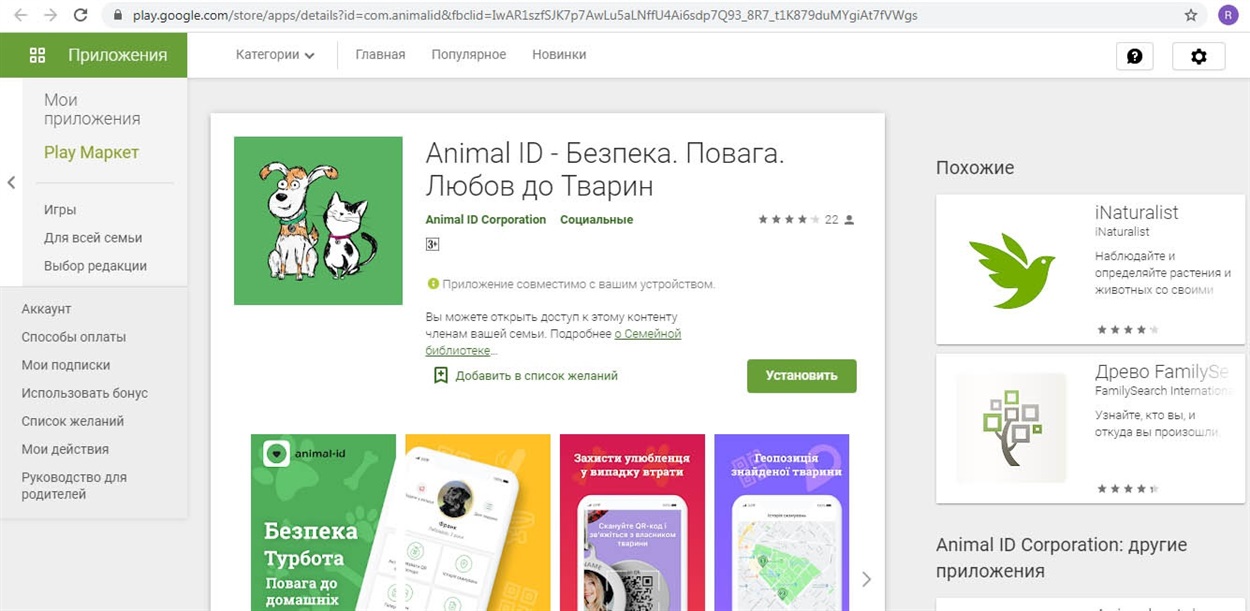
Task: Open Мои приложения in sidebar
Action: [x=92, y=109]
